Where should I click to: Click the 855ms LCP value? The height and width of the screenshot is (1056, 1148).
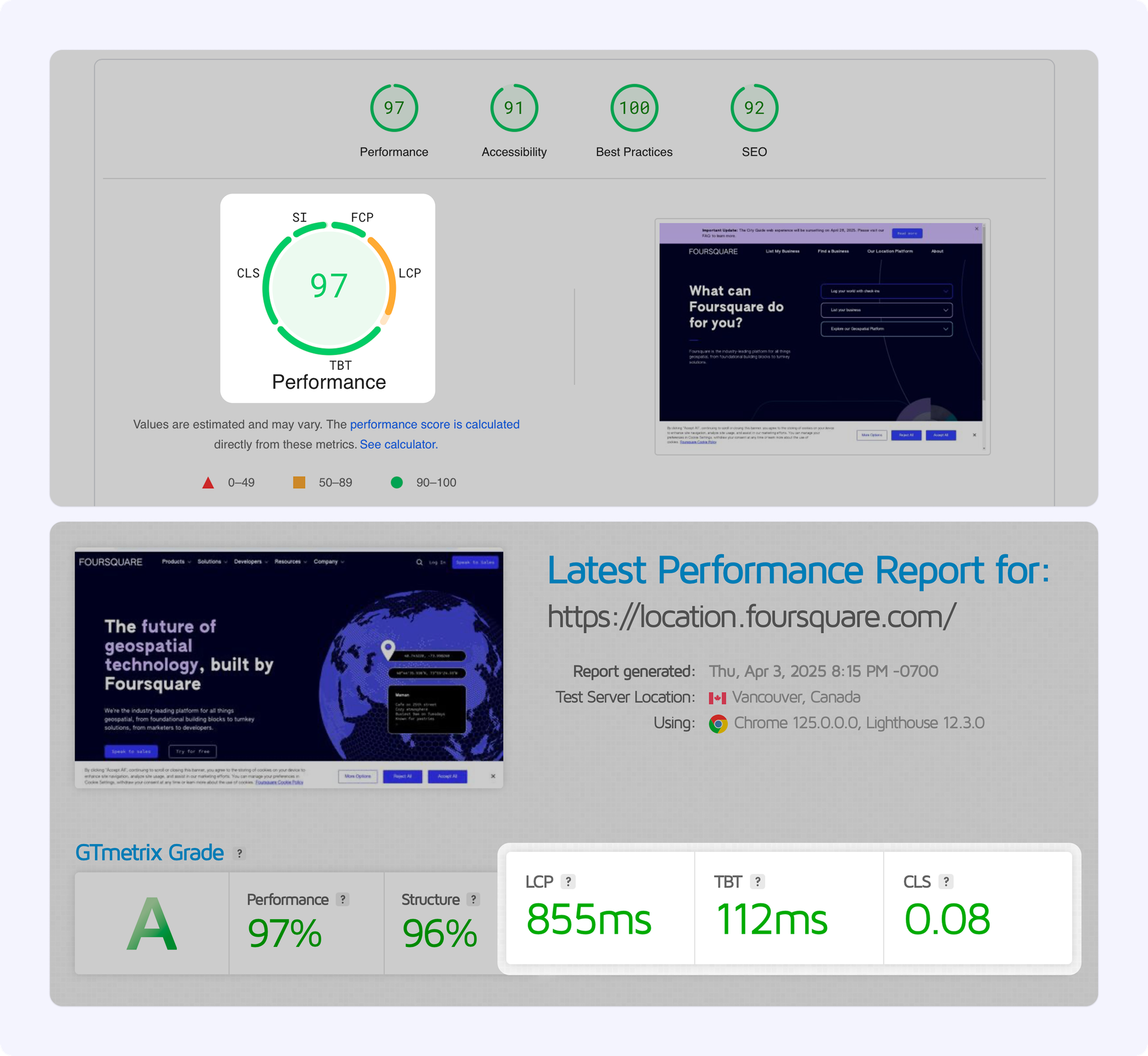(589, 919)
